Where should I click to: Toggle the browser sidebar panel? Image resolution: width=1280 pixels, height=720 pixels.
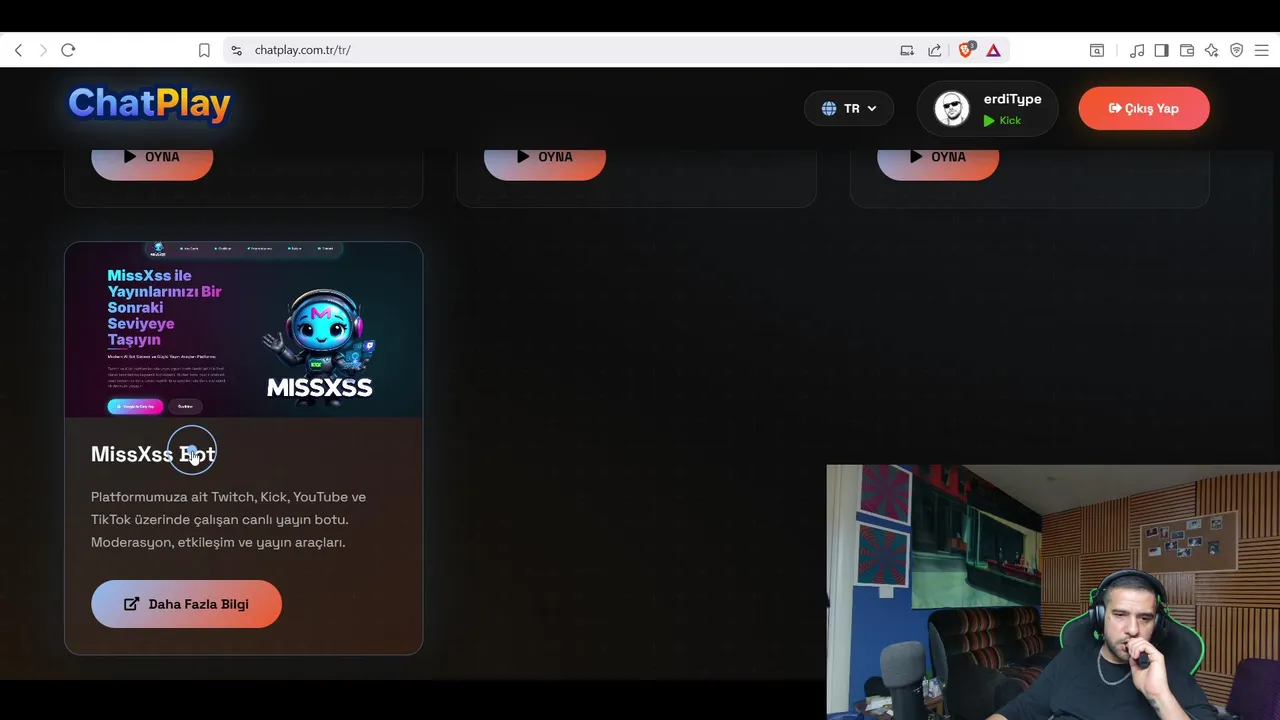coord(1161,50)
